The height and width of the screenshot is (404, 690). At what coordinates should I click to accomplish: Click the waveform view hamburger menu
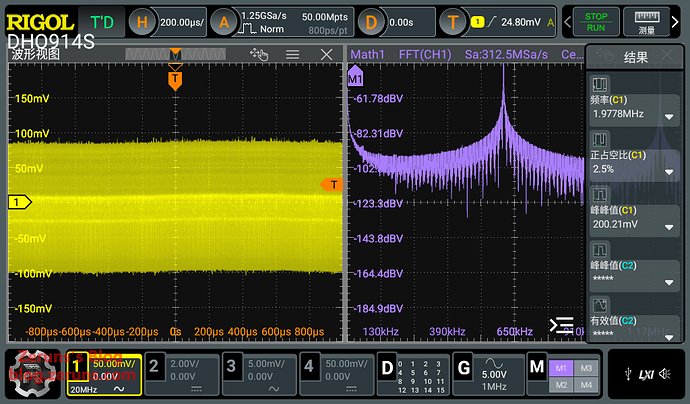[x=293, y=55]
